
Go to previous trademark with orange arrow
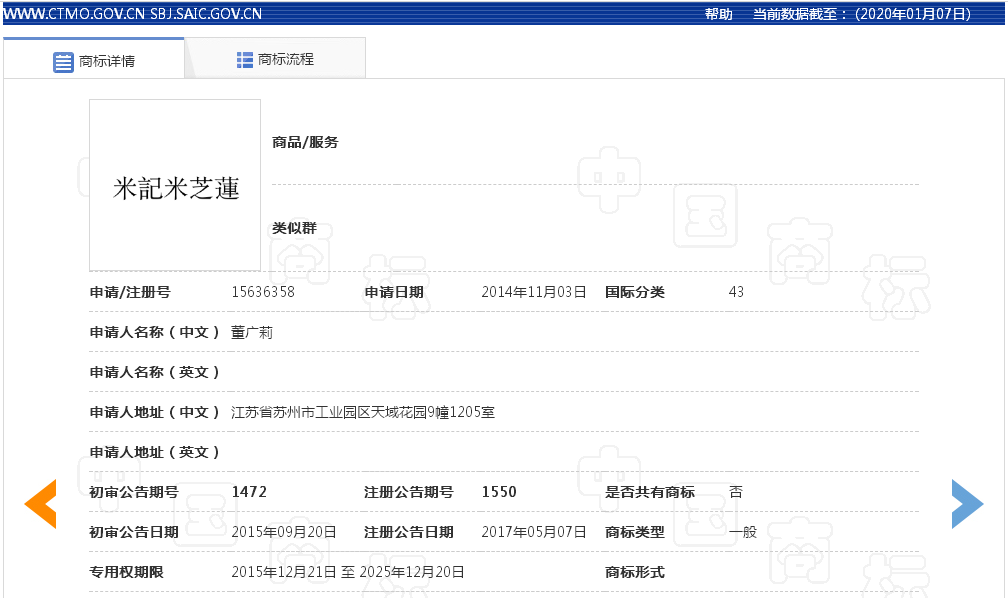click(40, 504)
